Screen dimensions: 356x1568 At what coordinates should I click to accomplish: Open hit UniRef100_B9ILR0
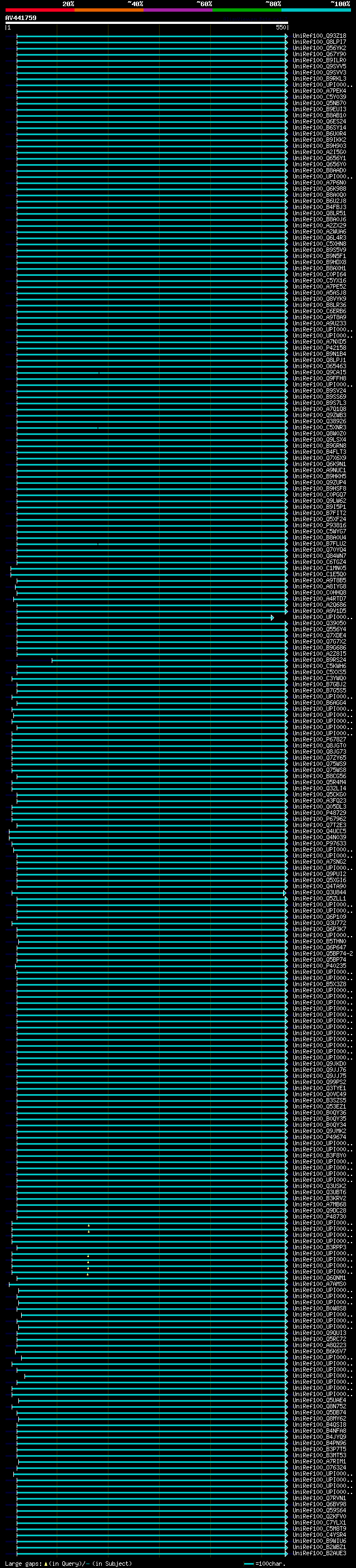319,60
